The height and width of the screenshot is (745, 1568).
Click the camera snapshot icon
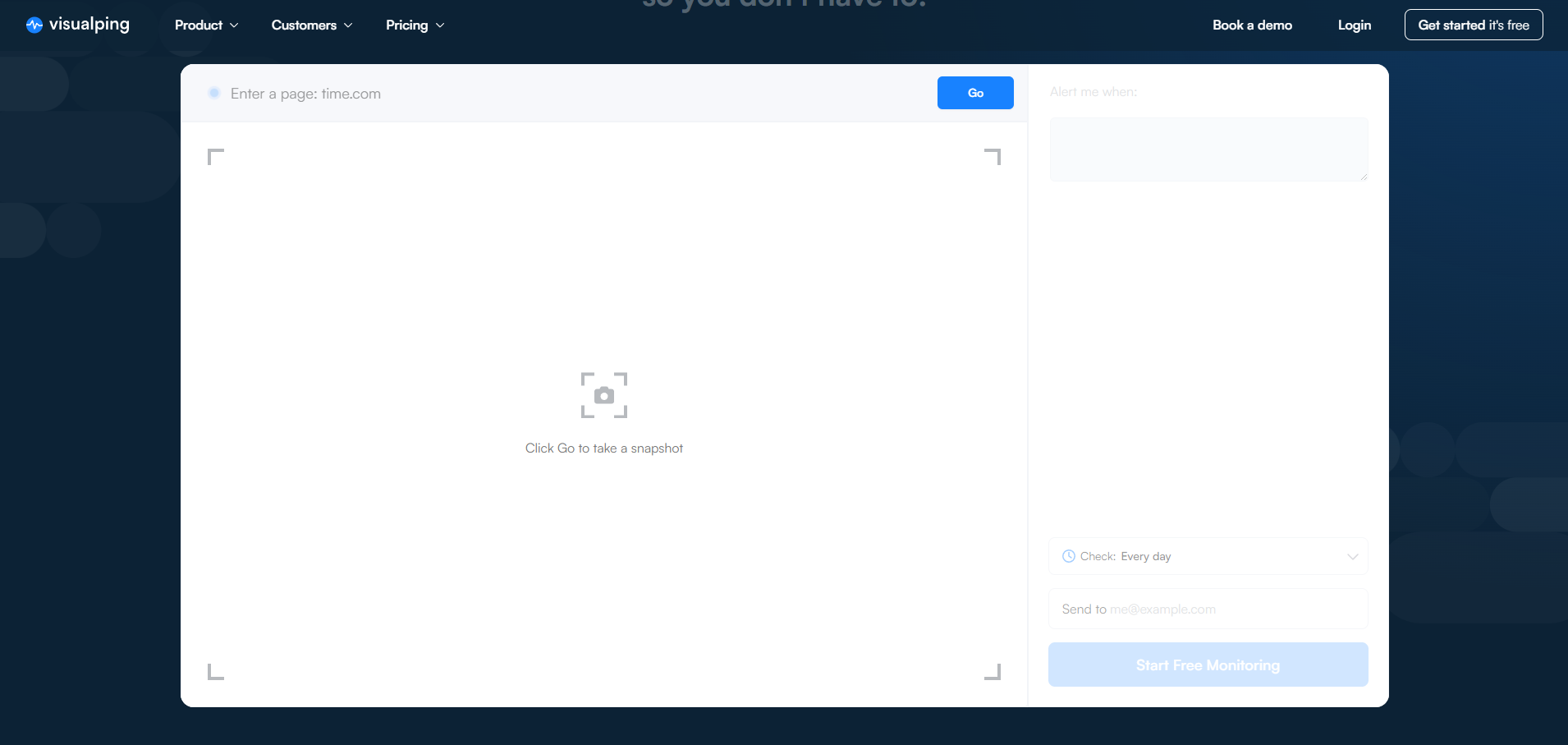click(604, 395)
